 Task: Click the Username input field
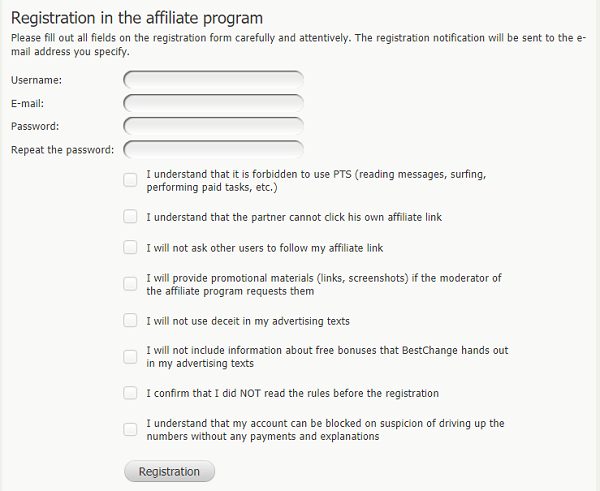pos(214,80)
